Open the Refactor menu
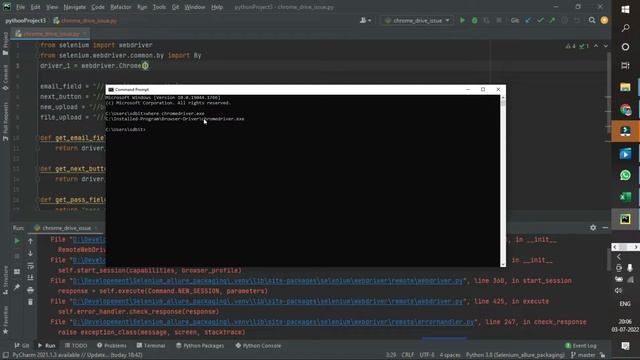Screen dimensions: 640x360 [x=121, y=7]
